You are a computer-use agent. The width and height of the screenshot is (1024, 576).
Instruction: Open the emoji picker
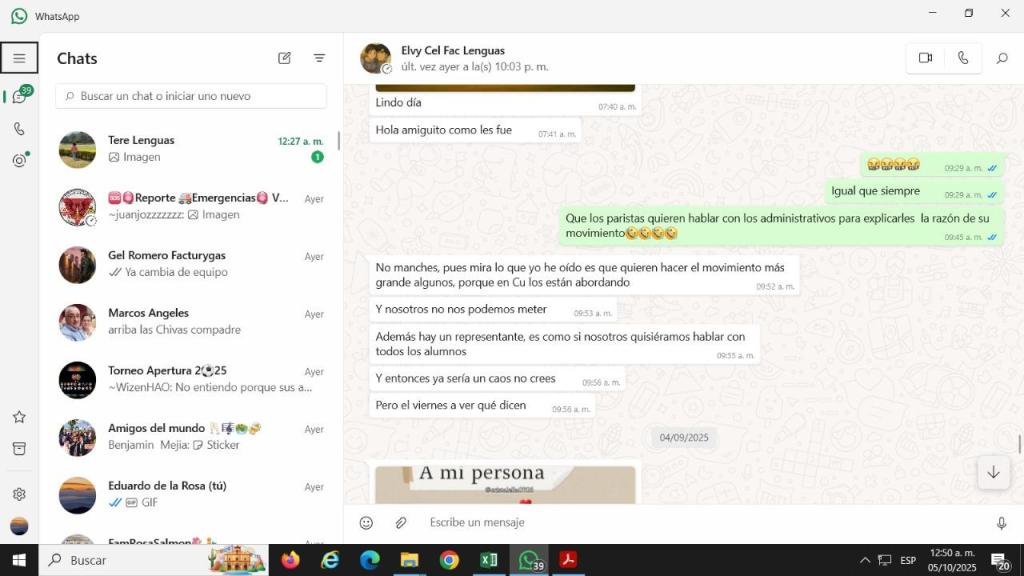coord(366,523)
